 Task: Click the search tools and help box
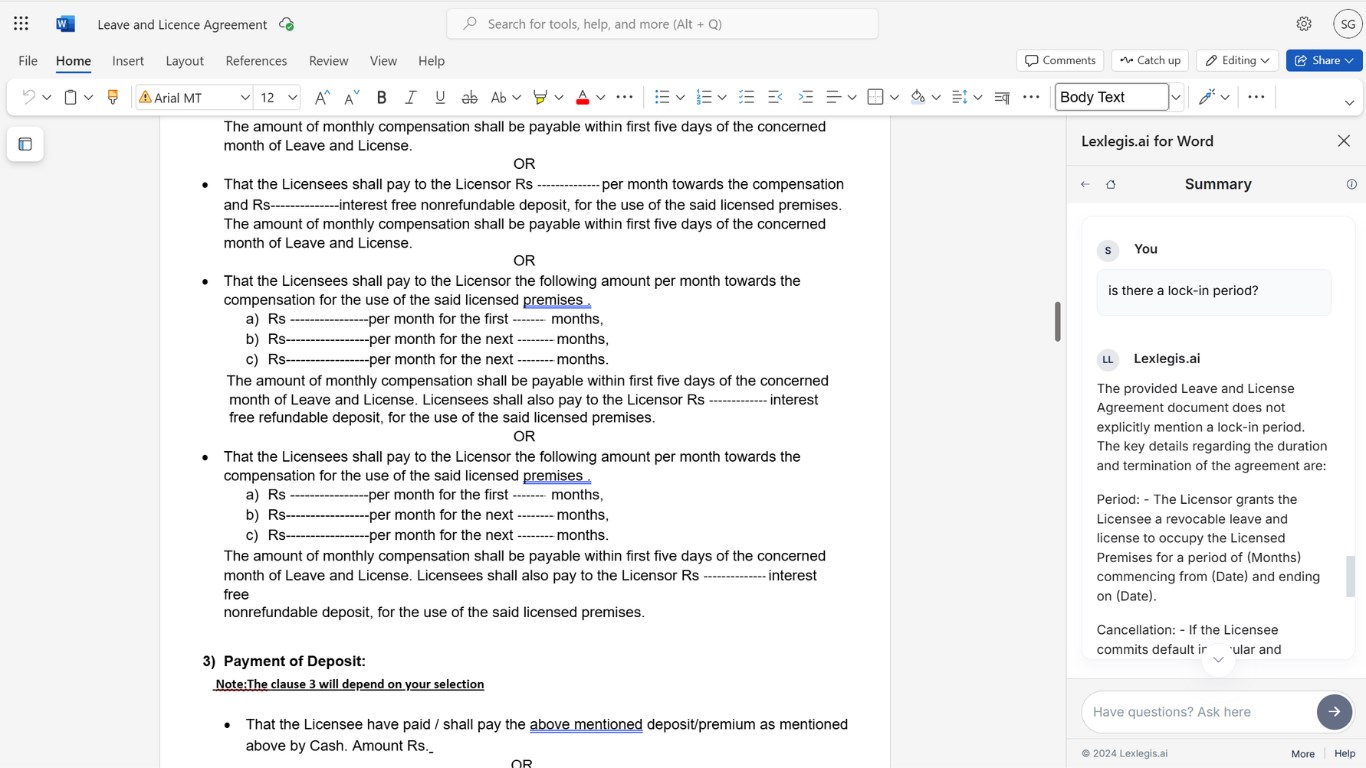pyautogui.click(x=662, y=24)
